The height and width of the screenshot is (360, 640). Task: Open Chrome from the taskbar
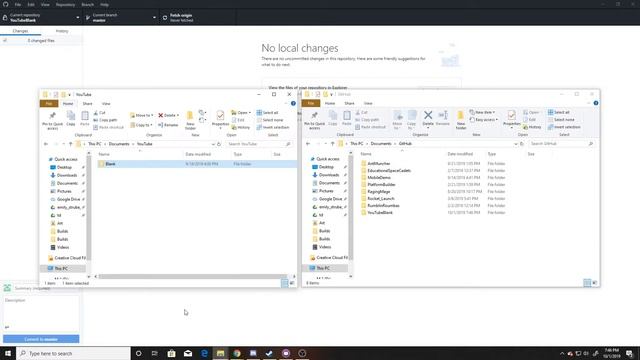point(237,353)
